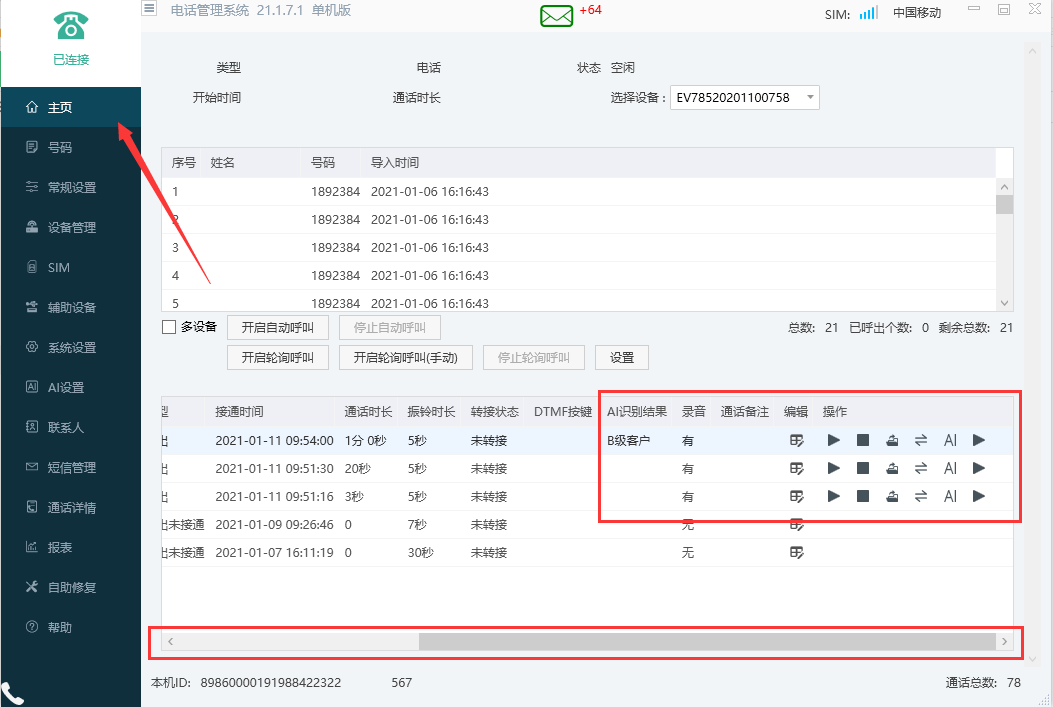Select the SIM sidebar item

71,267
